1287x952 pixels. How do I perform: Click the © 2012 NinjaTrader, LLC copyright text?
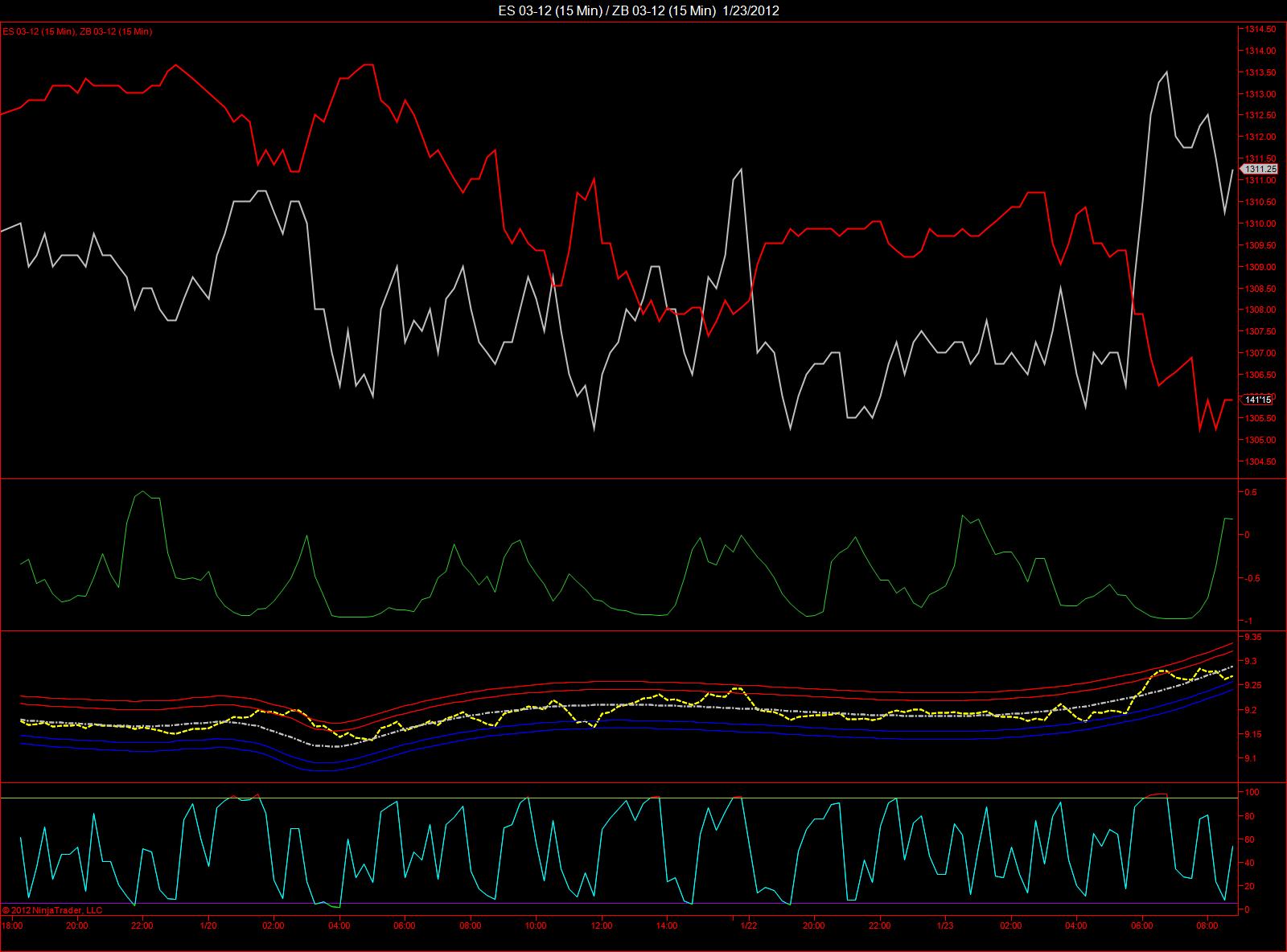(53, 910)
